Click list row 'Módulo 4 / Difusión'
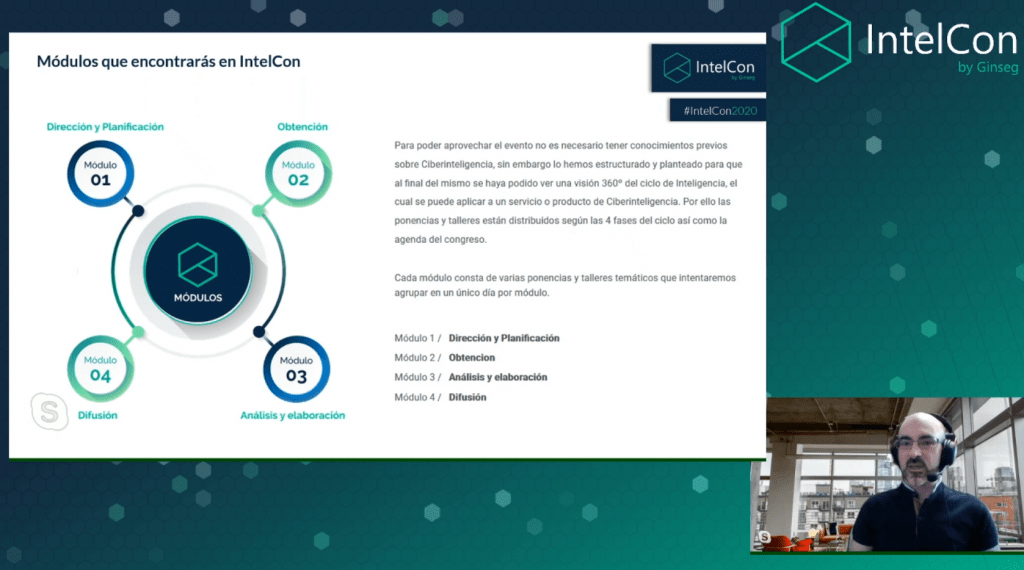The height and width of the screenshot is (570, 1024). 440,397
